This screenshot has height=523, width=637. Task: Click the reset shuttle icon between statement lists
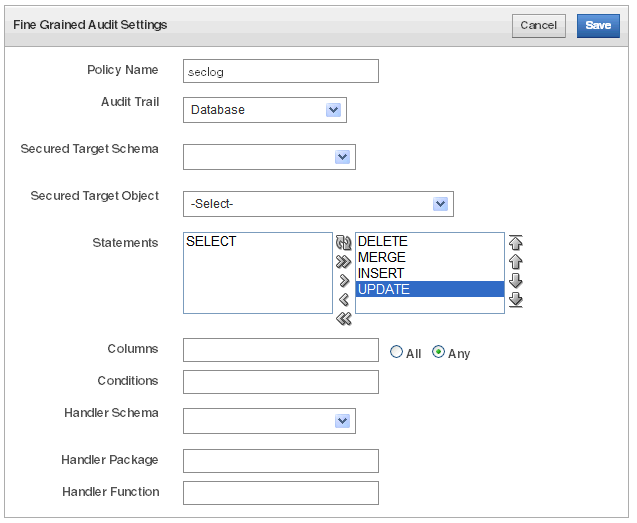tap(343, 243)
